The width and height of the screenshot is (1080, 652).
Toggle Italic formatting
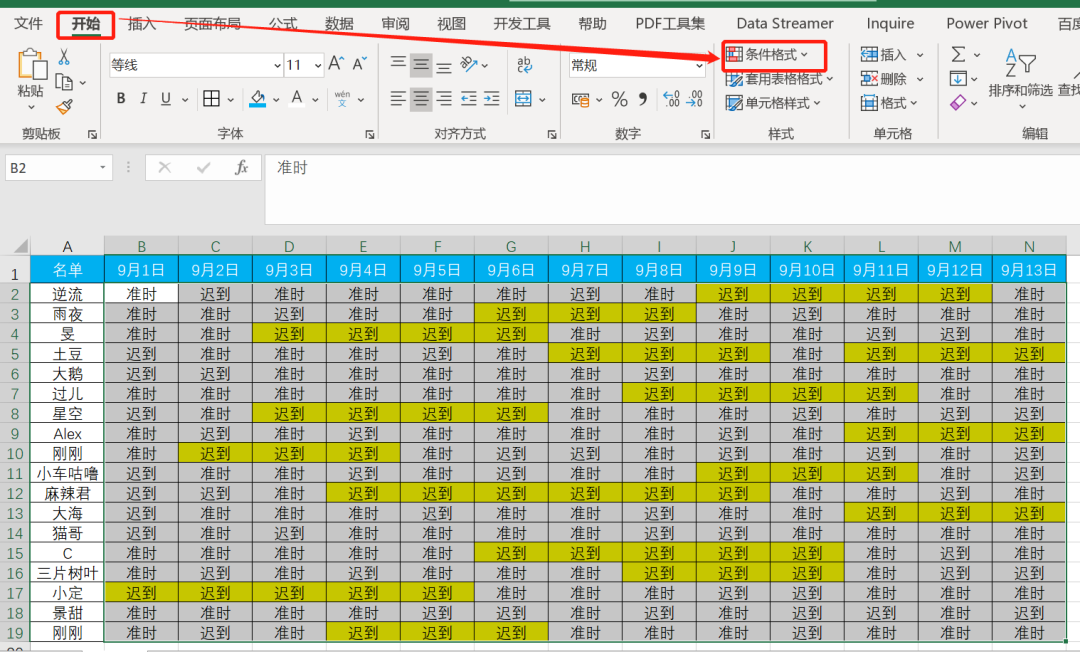tap(143, 98)
